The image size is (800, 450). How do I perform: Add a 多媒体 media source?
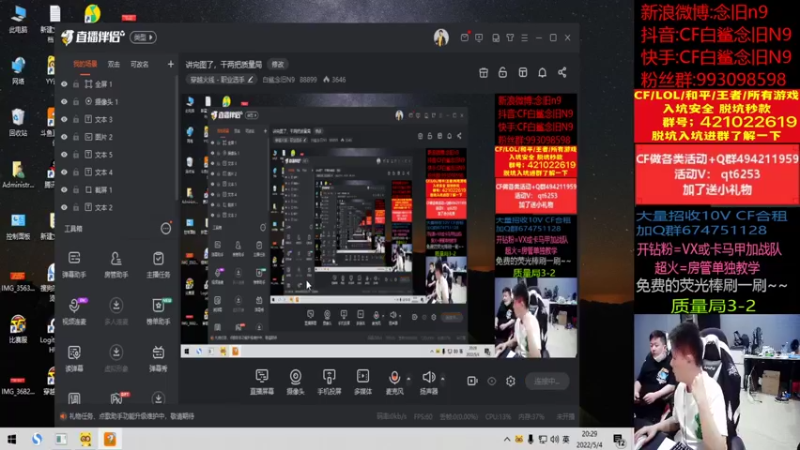(363, 382)
